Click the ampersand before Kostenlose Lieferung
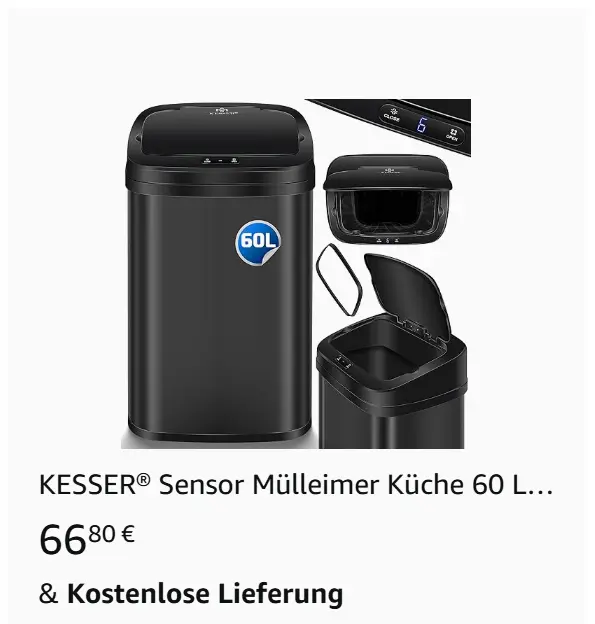The image size is (595, 624). pyautogui.click(x=49, y=594)
